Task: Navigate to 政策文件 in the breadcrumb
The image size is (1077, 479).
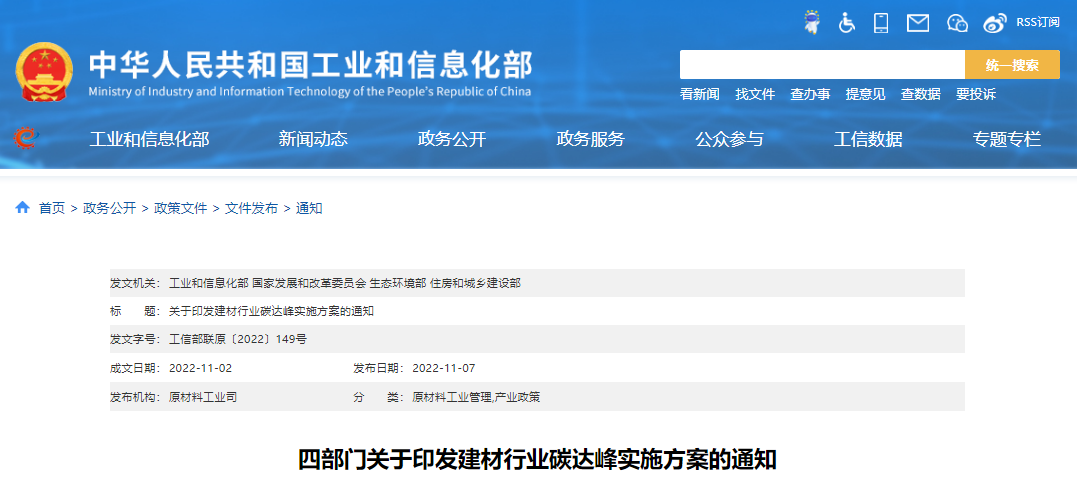Action: [x=180, y=208]
